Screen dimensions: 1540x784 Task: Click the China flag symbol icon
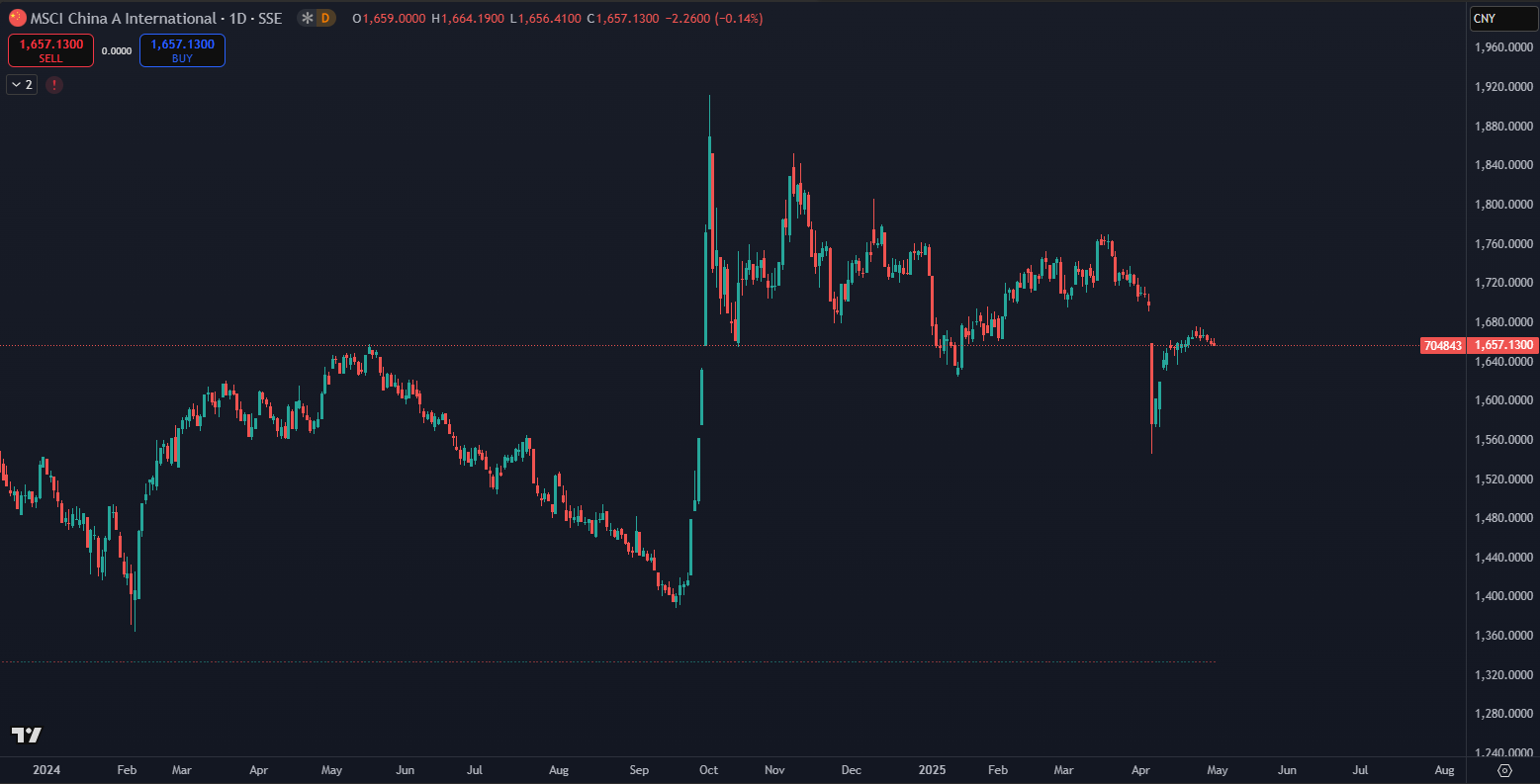[x=18, y=18]
